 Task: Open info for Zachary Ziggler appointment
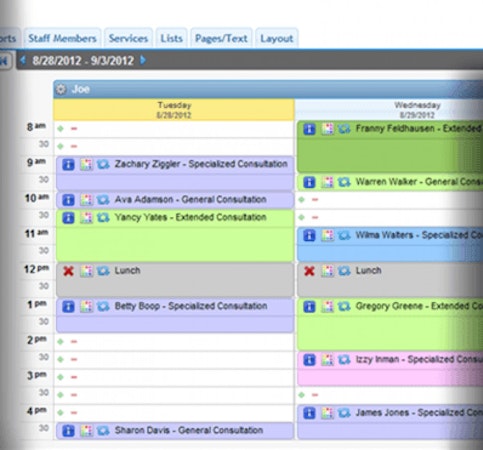tap(68, 164)
